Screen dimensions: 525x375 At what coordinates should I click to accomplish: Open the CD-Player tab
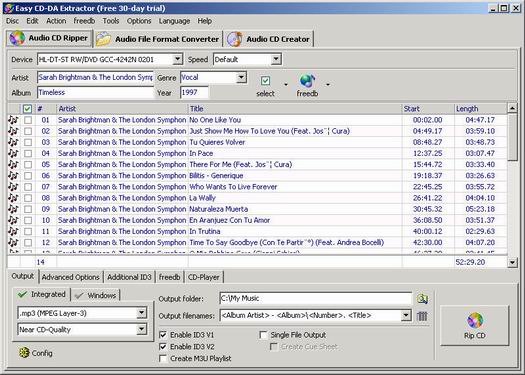(x=204, y=277)
